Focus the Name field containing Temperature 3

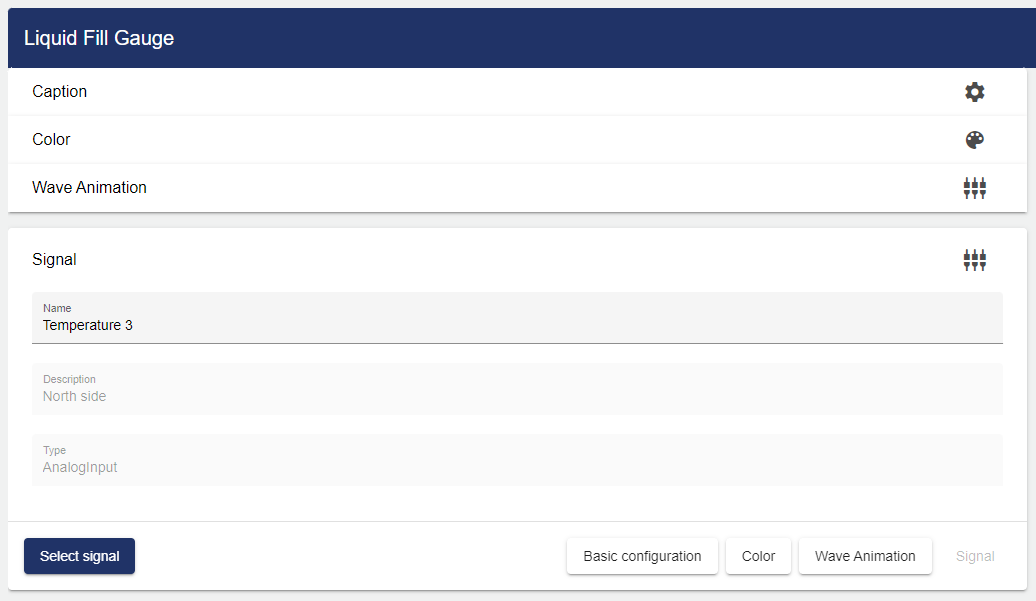click(517, 325)
